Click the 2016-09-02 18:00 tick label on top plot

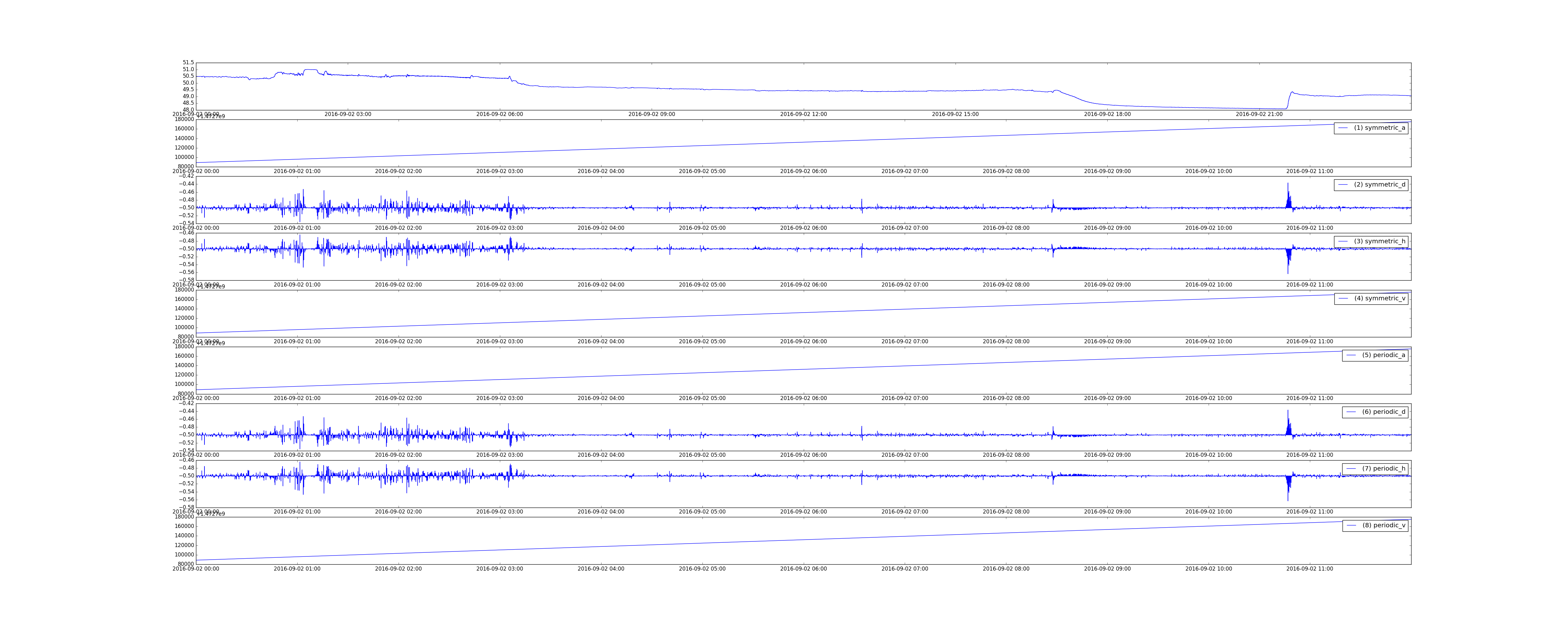(1107, 114)
